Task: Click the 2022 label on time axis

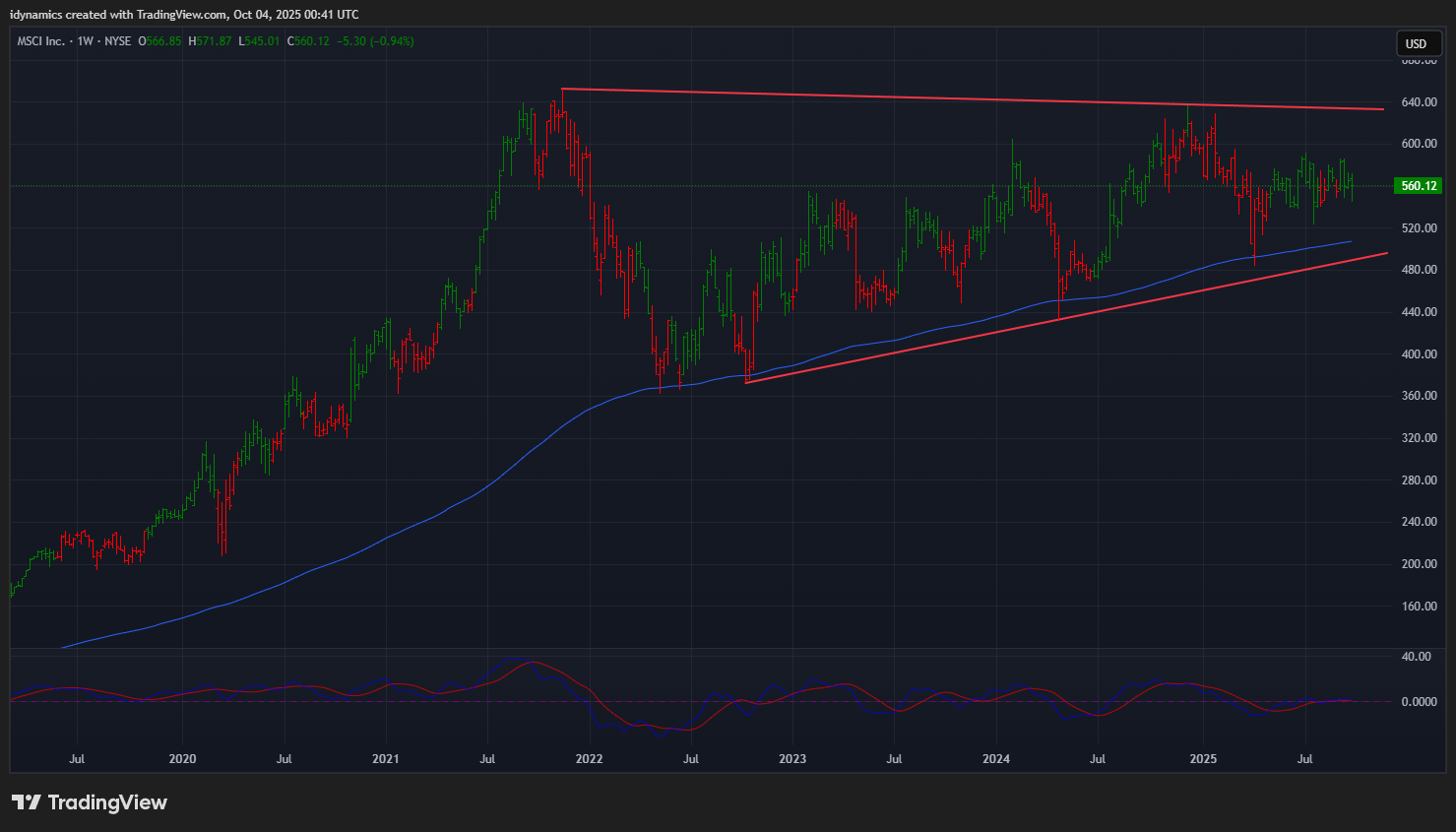Action: [x=589, y=758]
